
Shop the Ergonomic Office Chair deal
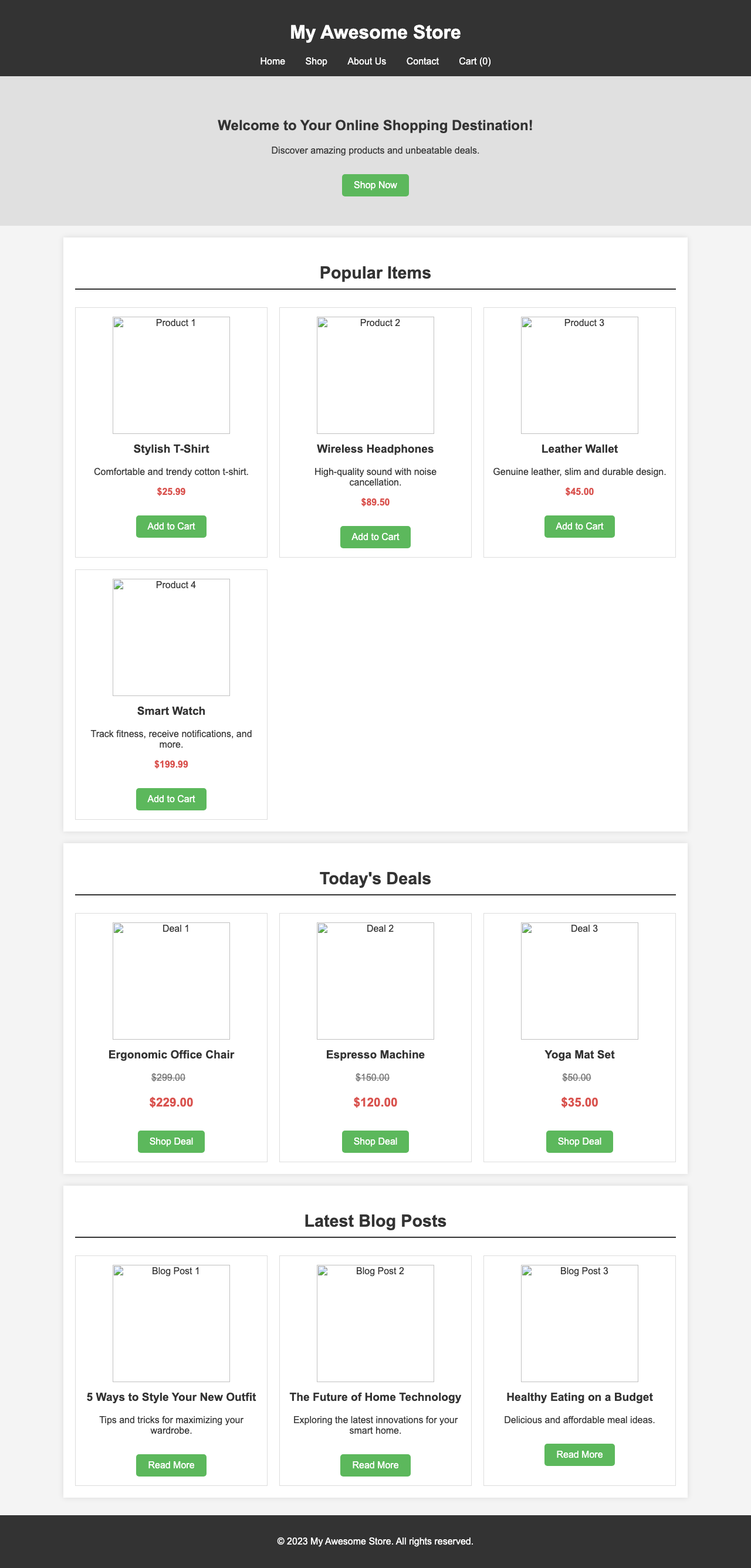[171, 1141]
